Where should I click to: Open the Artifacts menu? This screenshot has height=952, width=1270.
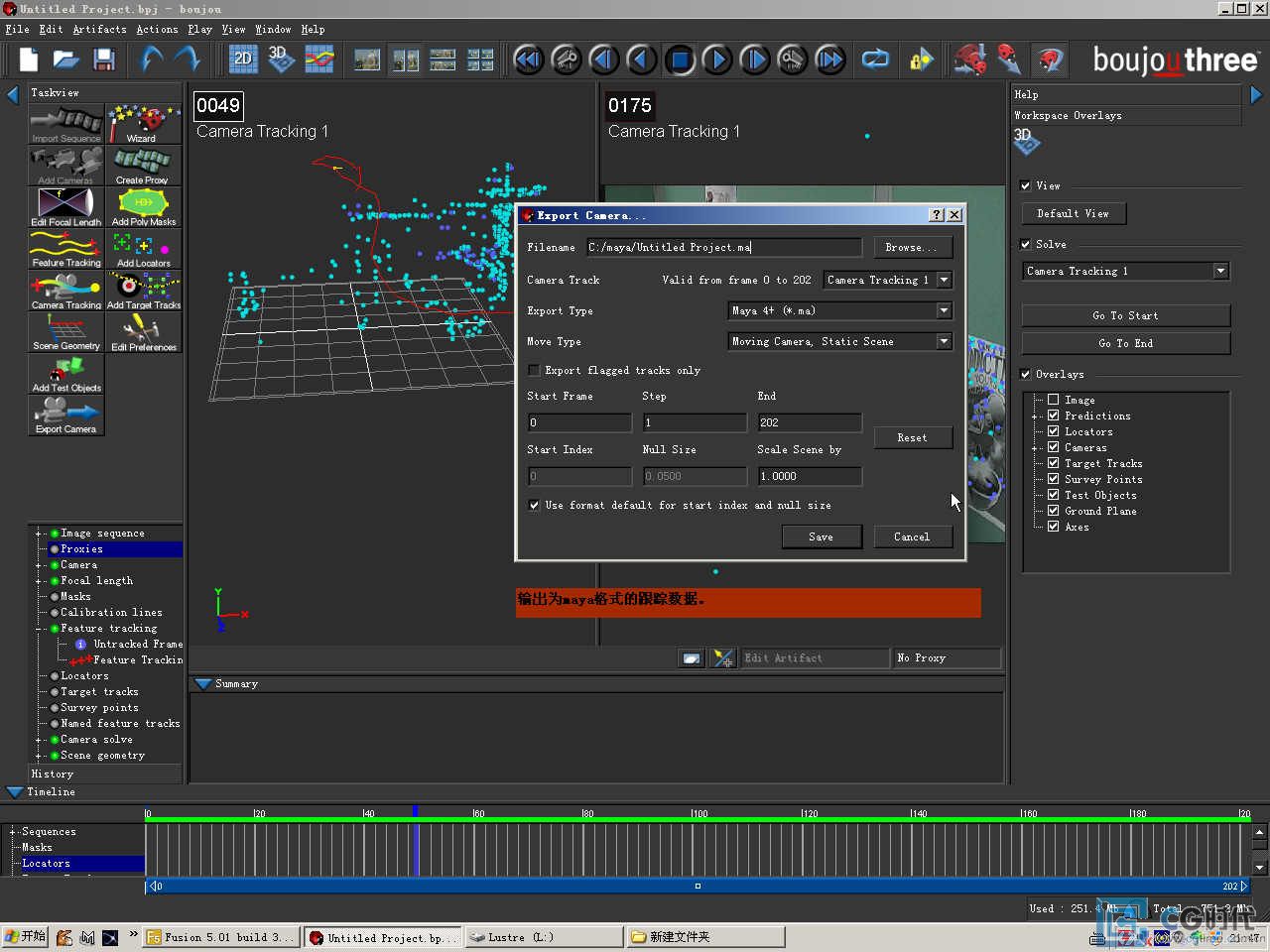[99, 30]
